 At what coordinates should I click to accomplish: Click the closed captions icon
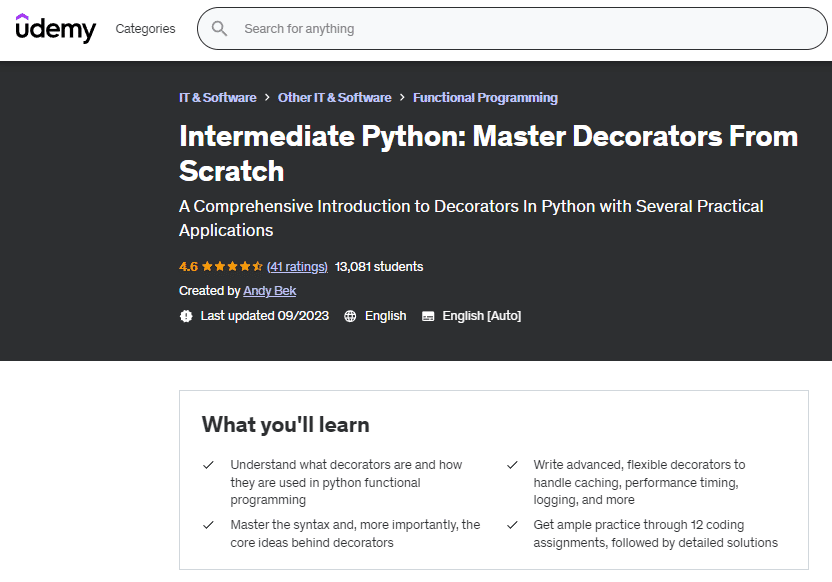[428, 316]
